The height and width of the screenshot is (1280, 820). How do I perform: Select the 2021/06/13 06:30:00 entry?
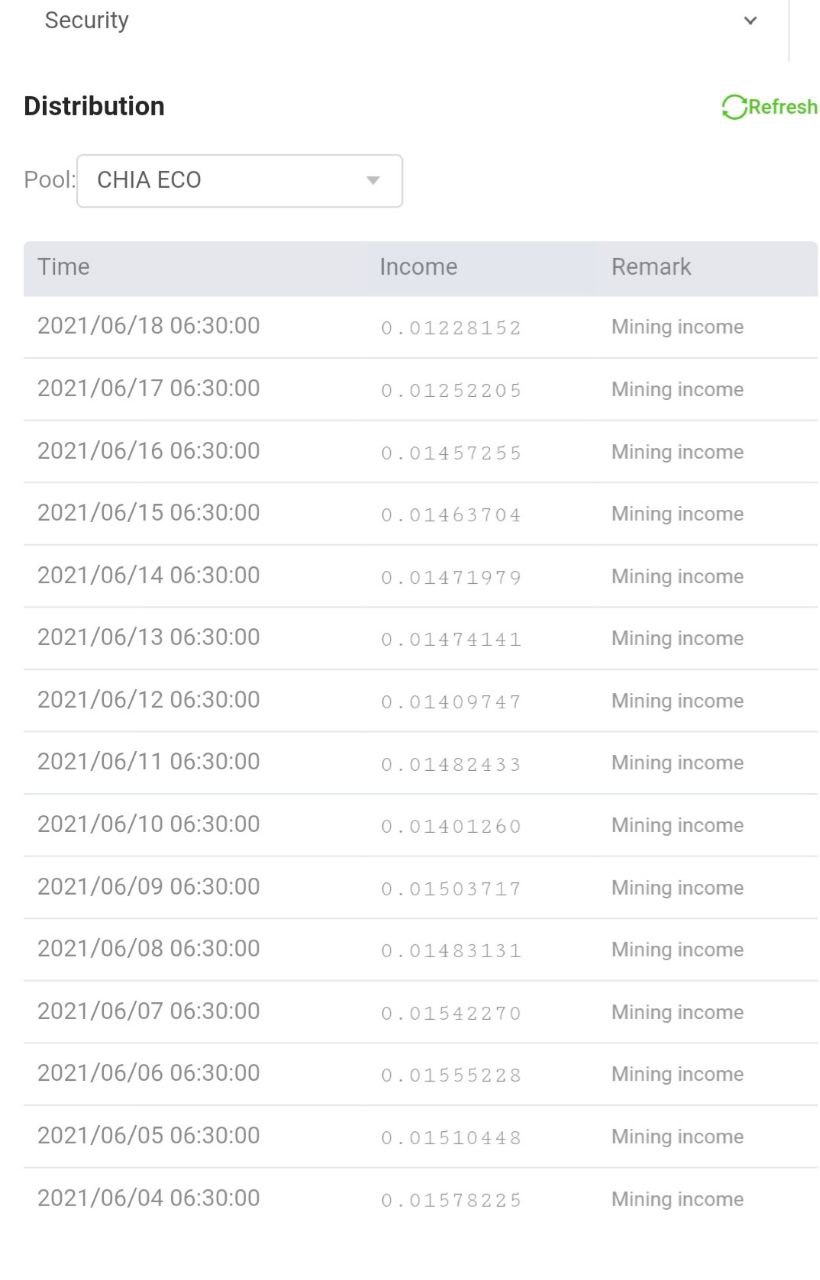(x=148, y=638)
